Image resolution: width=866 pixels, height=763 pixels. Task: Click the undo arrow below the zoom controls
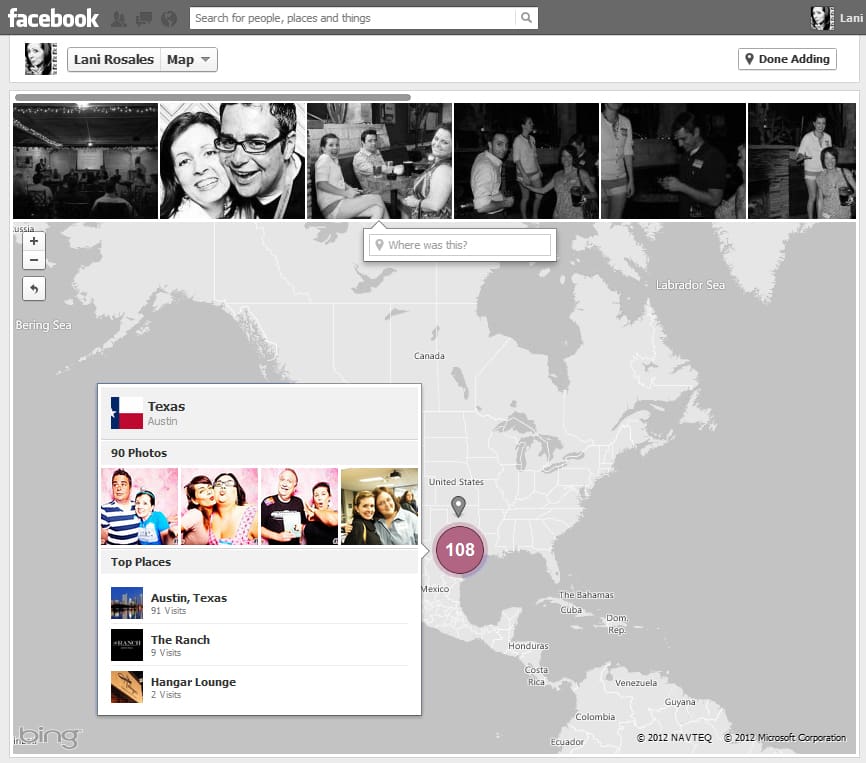click(x=34, y=288)
